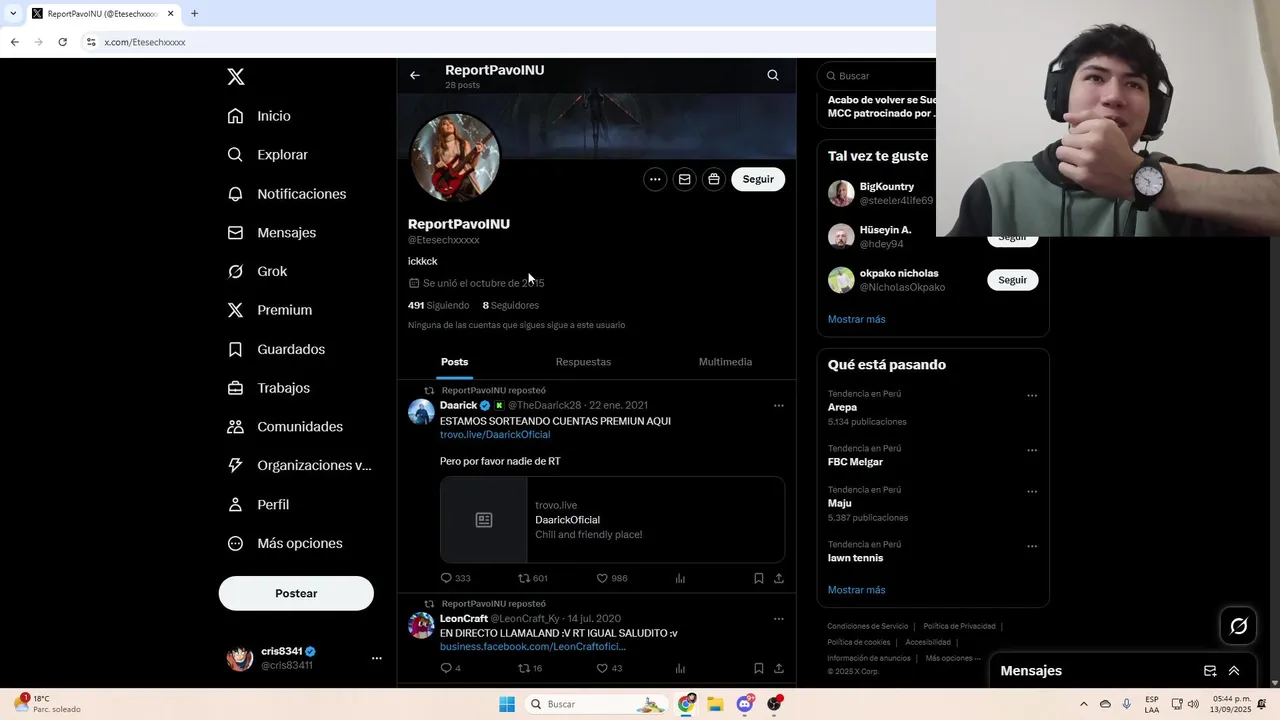1280x720 pixels.
Task: Like the LeonCraft post (43)
Action: click(609, 668)
